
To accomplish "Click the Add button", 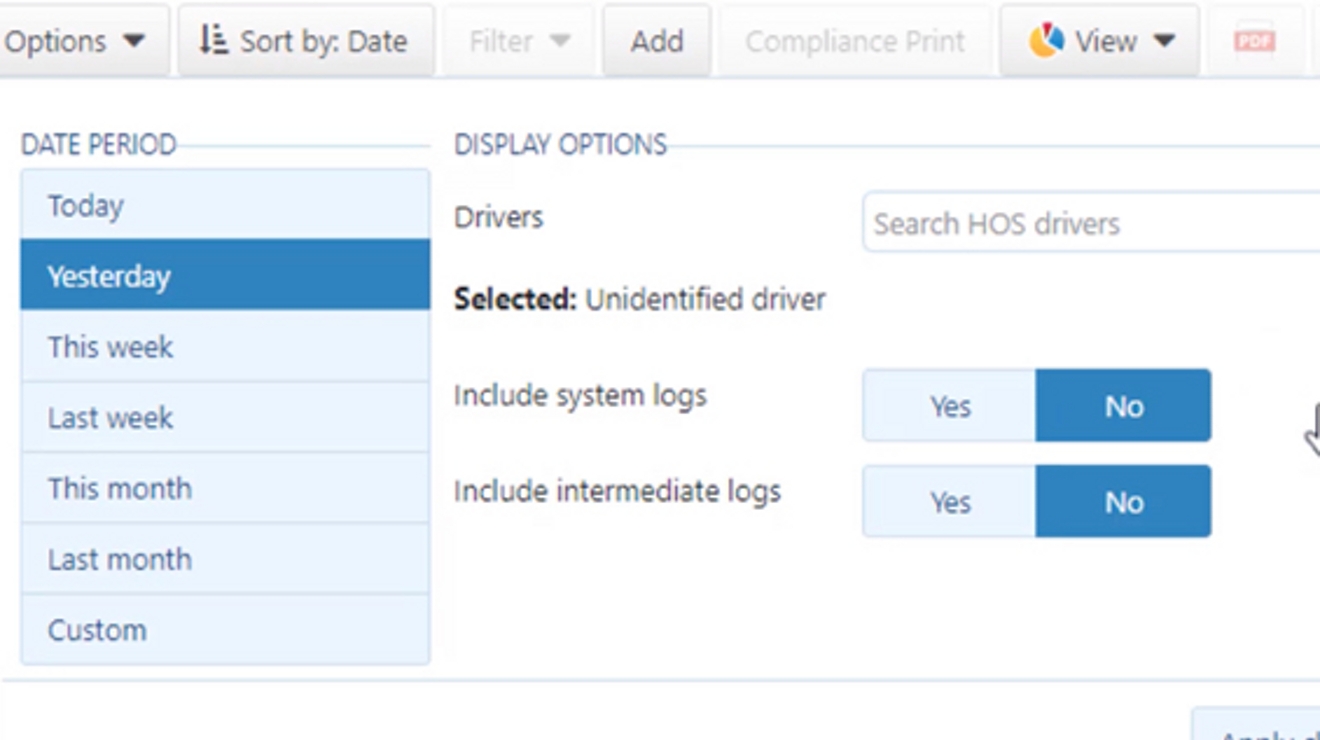I will (x=657, y=41).
